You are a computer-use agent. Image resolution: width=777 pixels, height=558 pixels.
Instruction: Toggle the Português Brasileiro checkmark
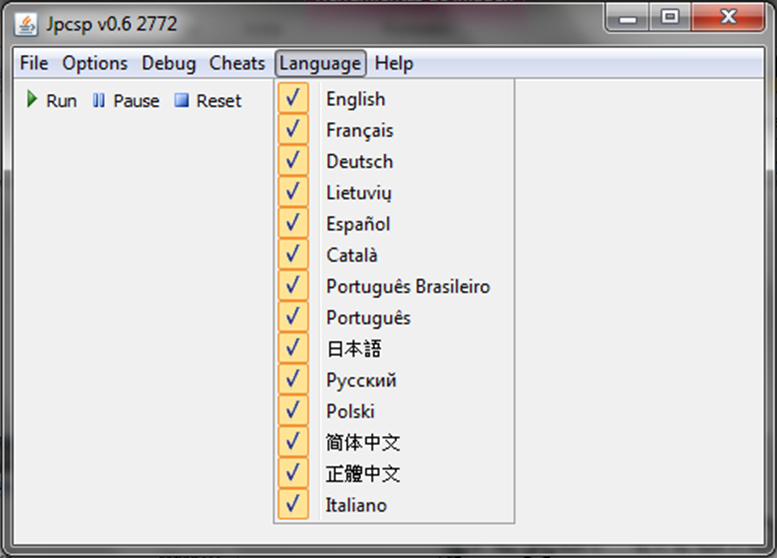(293, 285)
